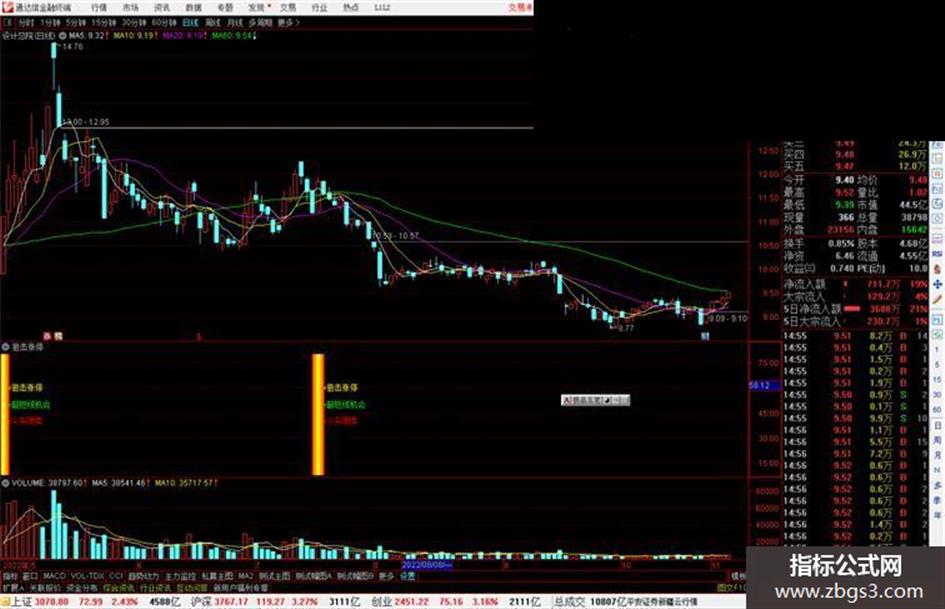Click the sidebar 15-minute period shortcut
The height and width of the screenshot is (609, 945).
point(937,379)
